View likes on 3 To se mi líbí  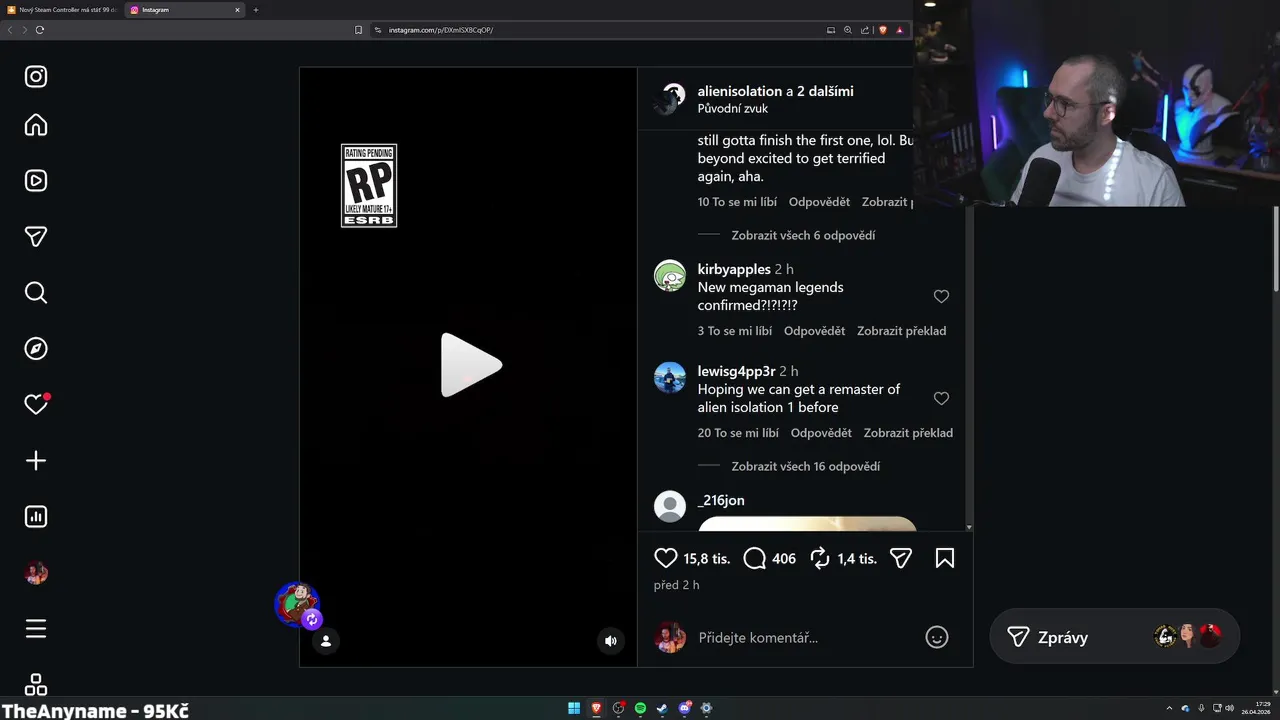(x=735, y=331)
